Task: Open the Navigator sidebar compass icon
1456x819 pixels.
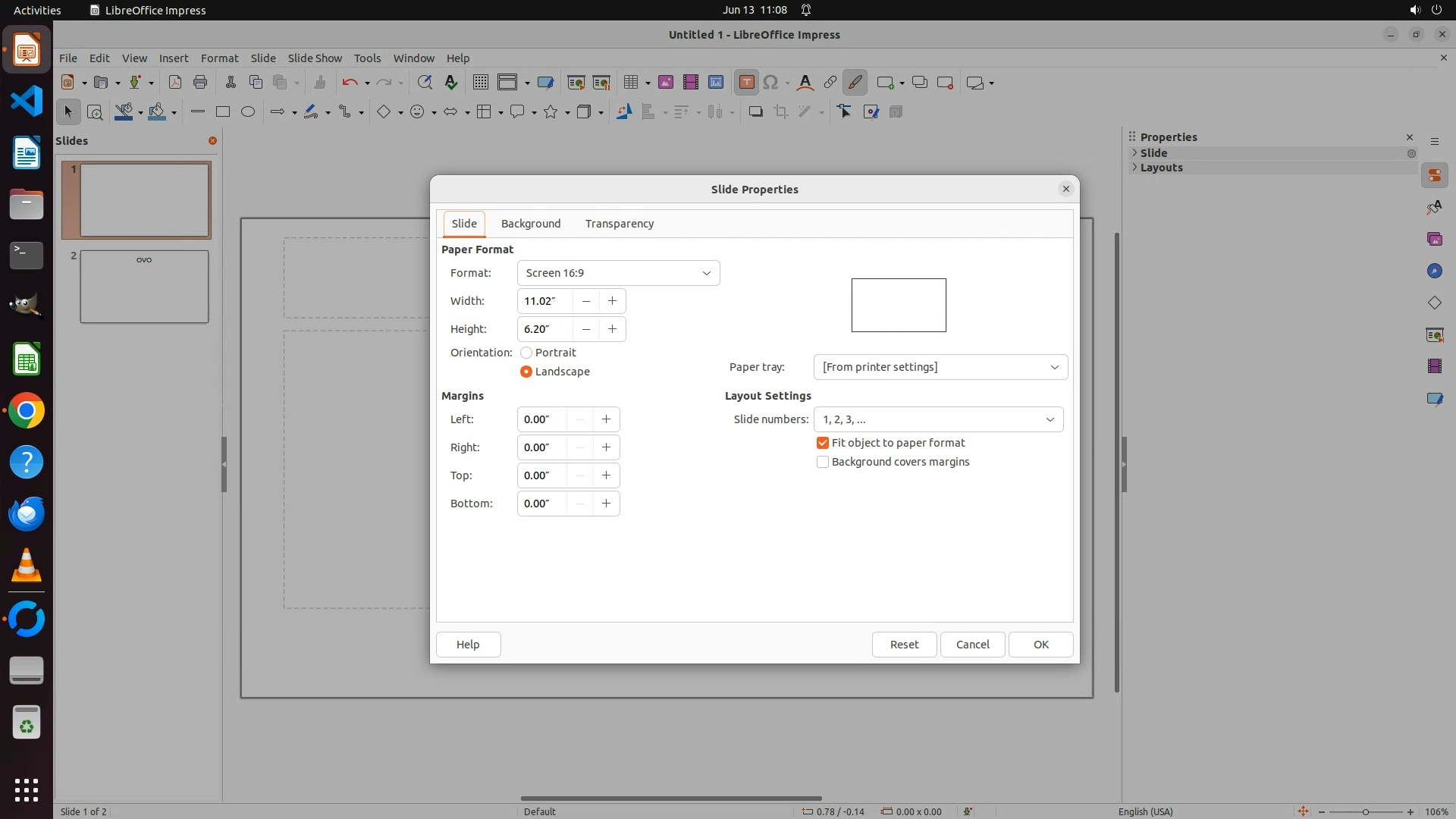Action: tap(1434, 271)
